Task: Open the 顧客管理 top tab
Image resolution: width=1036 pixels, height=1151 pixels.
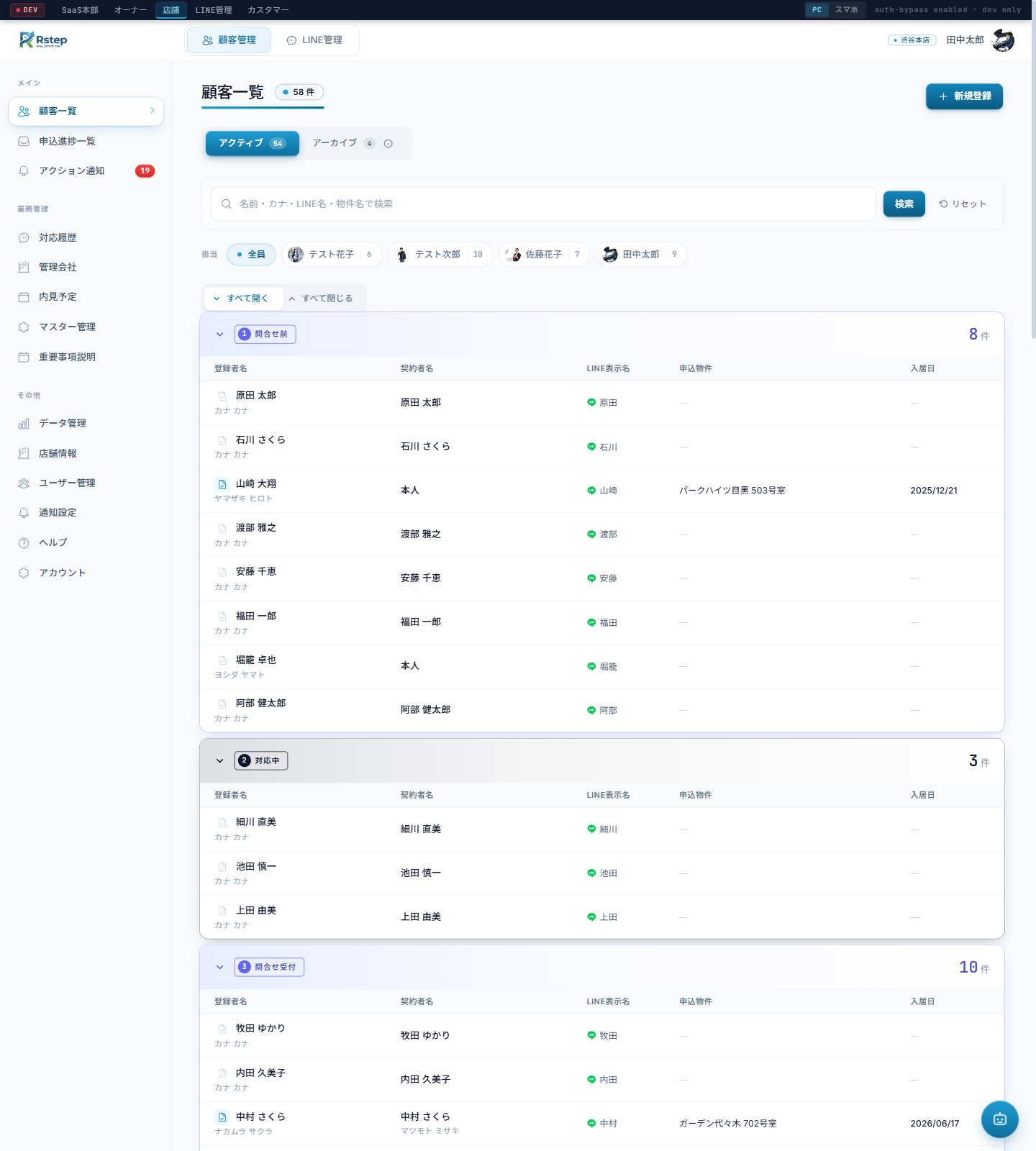Action: (x=230, y=40)
